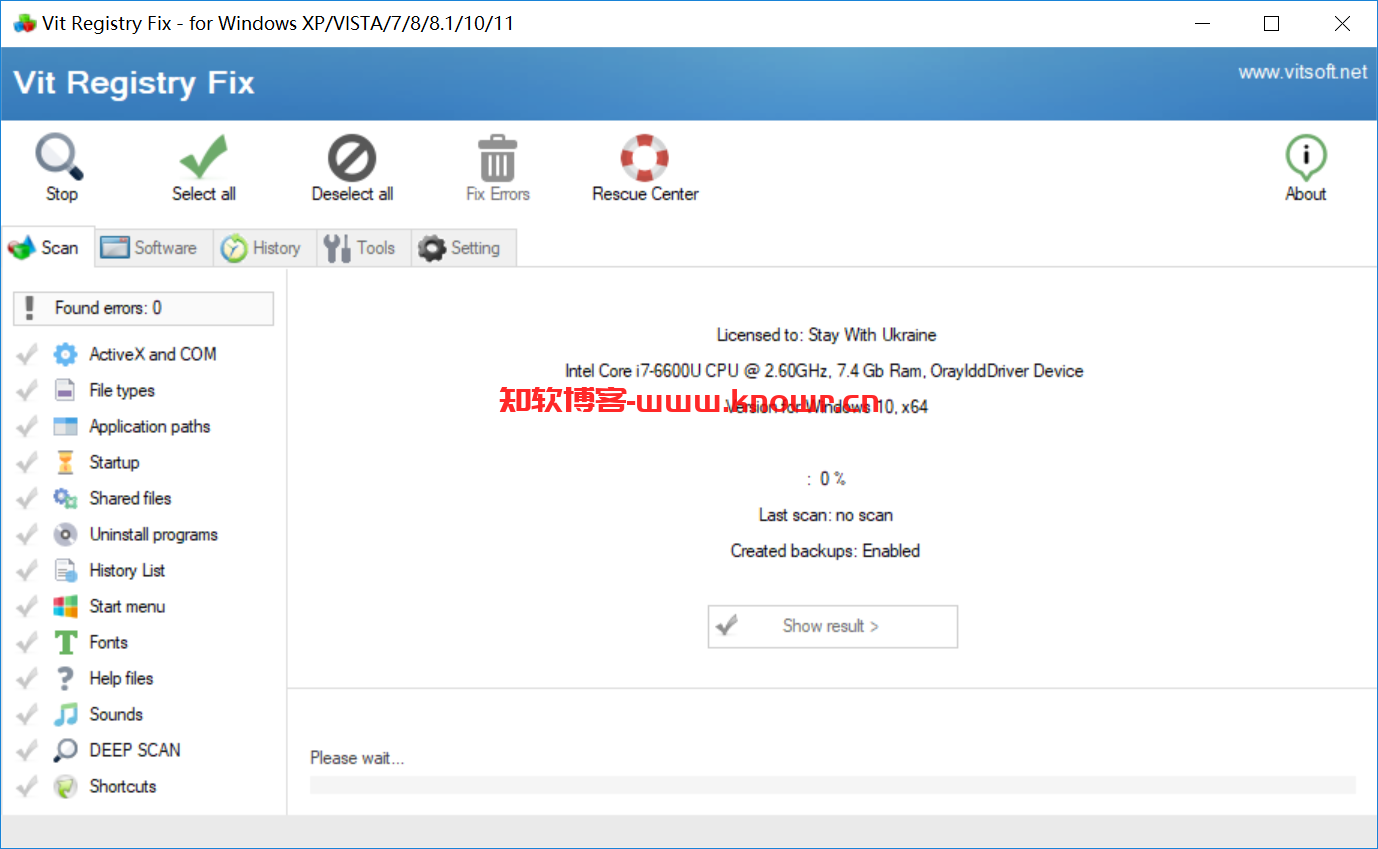The width and height of the screenshot is (1378, 849).
Task: Select the DEEP SCAN label
Action: click(135, 750)
